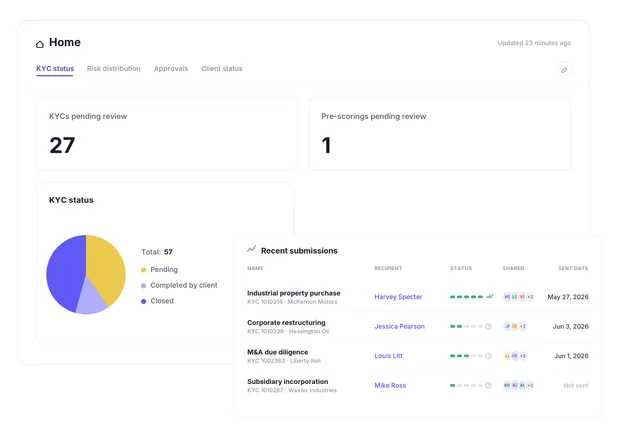This screenshot has width=620, height=437.
Task: Click the lavender Completed by client legend dot
Action: tap(144, 286)
